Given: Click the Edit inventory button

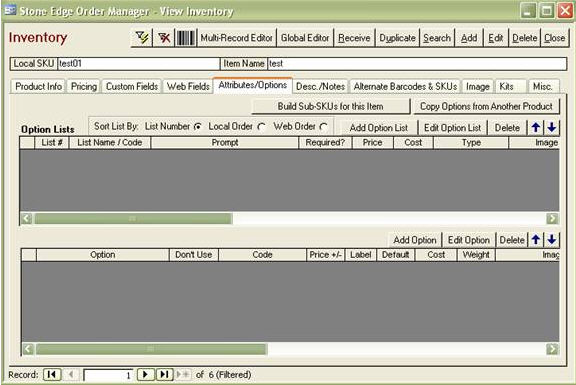Looking at the screenshot, I should point(496,38).
